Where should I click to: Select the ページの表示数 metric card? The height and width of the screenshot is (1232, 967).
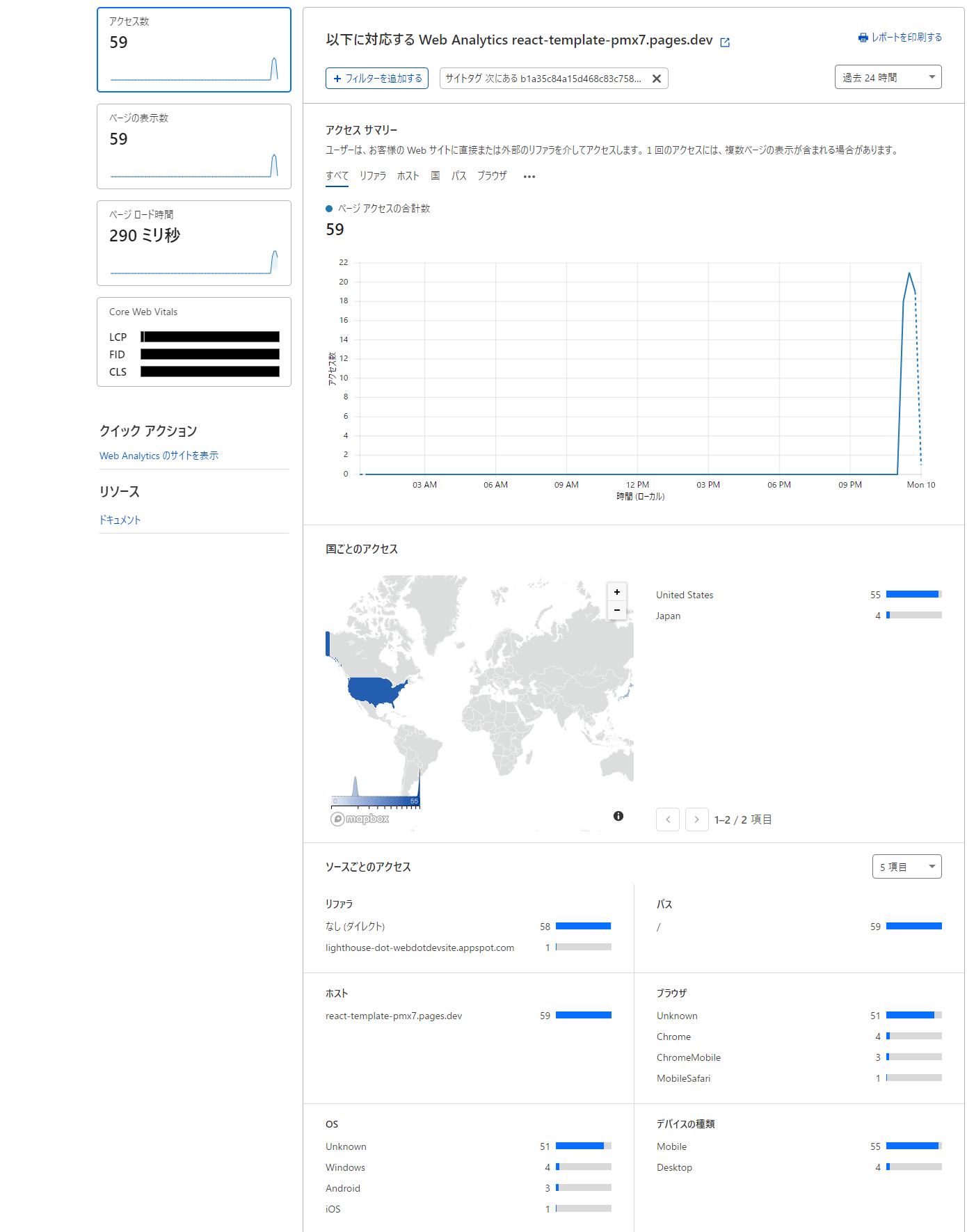coord(193,146)
